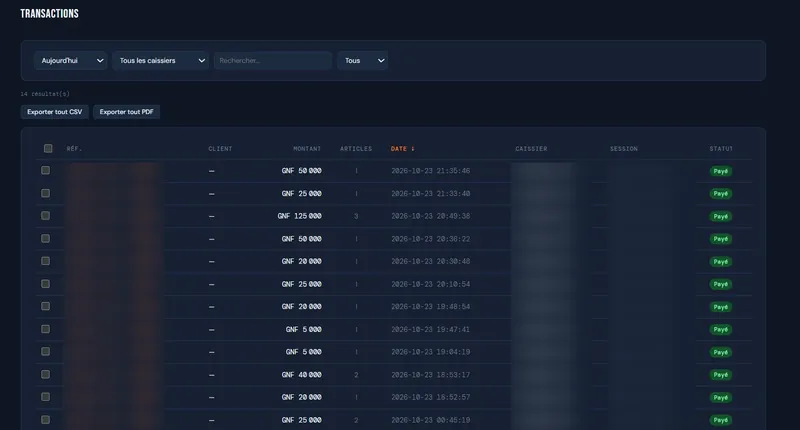The height and width of the screenshot is (430, 800).
Task: Check the row dated 2026-10-23 19:04:19
Action: pos(45,351)
